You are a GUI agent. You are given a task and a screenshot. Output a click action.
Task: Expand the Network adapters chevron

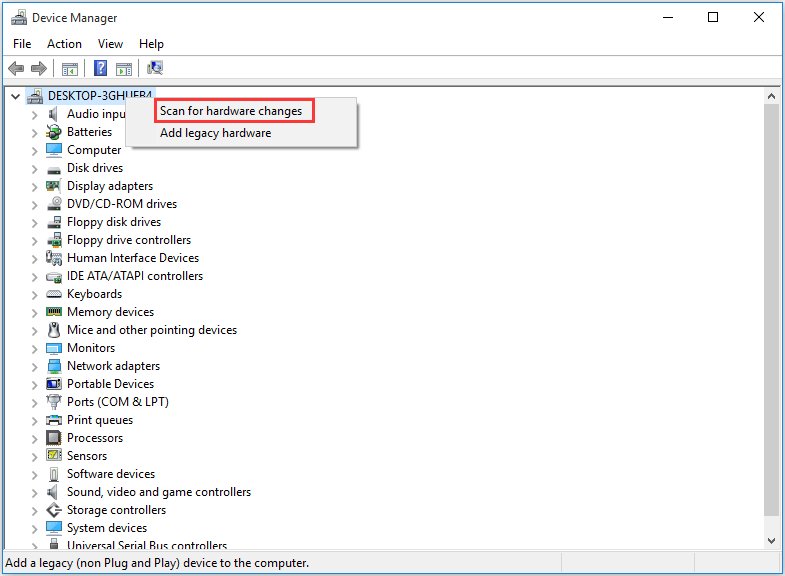[34, 367]
